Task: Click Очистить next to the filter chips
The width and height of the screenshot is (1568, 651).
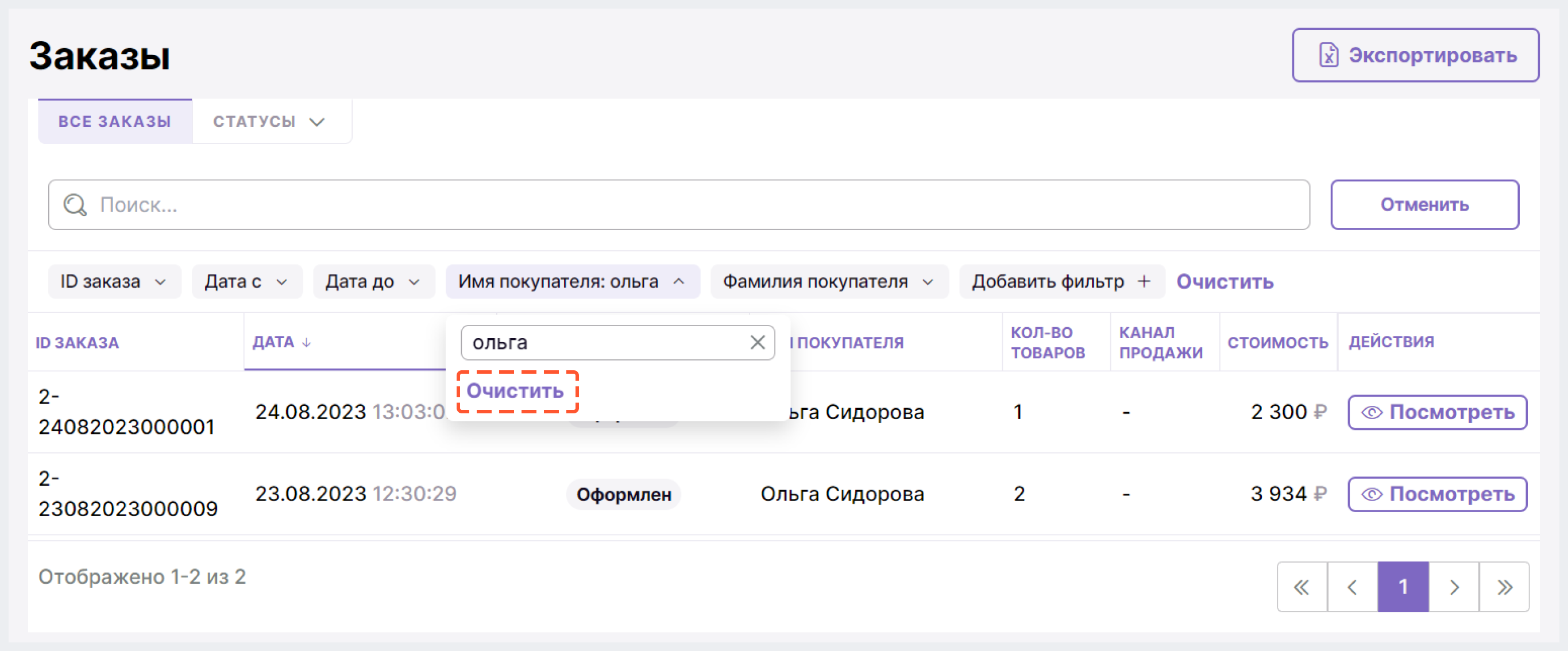Action: (x=1225, y=282)
